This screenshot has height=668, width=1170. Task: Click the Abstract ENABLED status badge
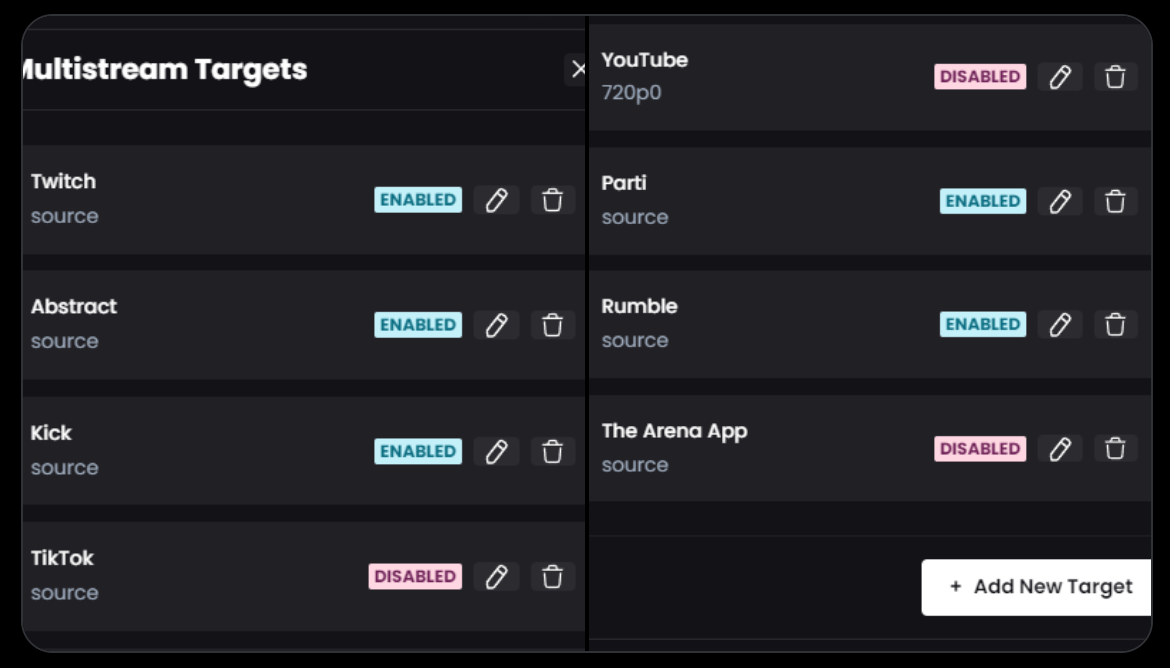click(x=418, y=325)
